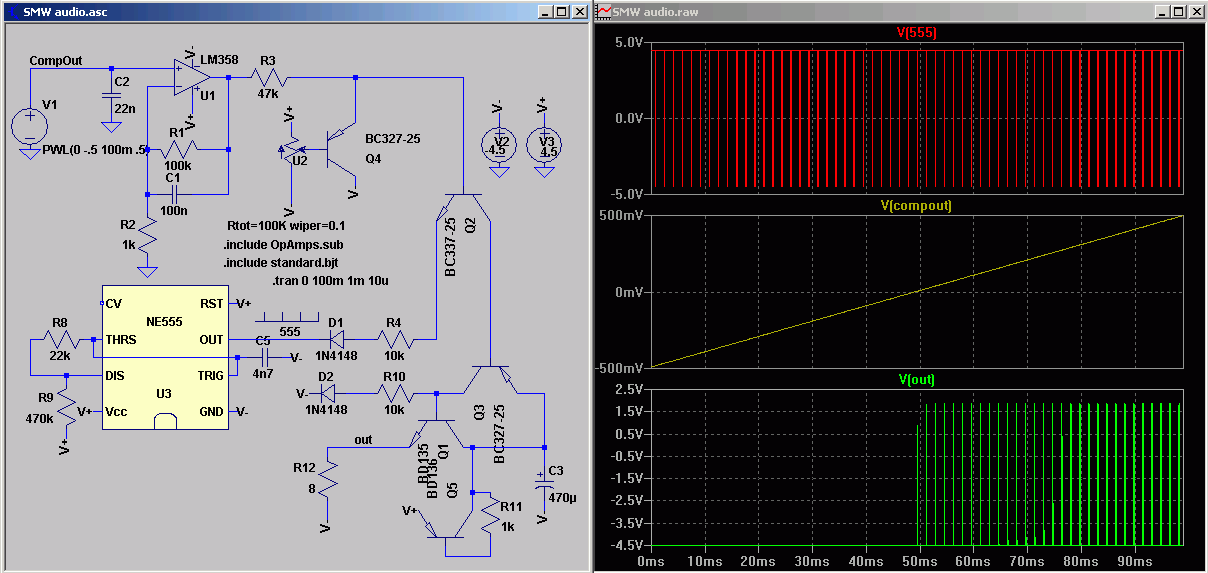Select the V(out) trace label
1208x573 pixels.
tap(916, 379)
